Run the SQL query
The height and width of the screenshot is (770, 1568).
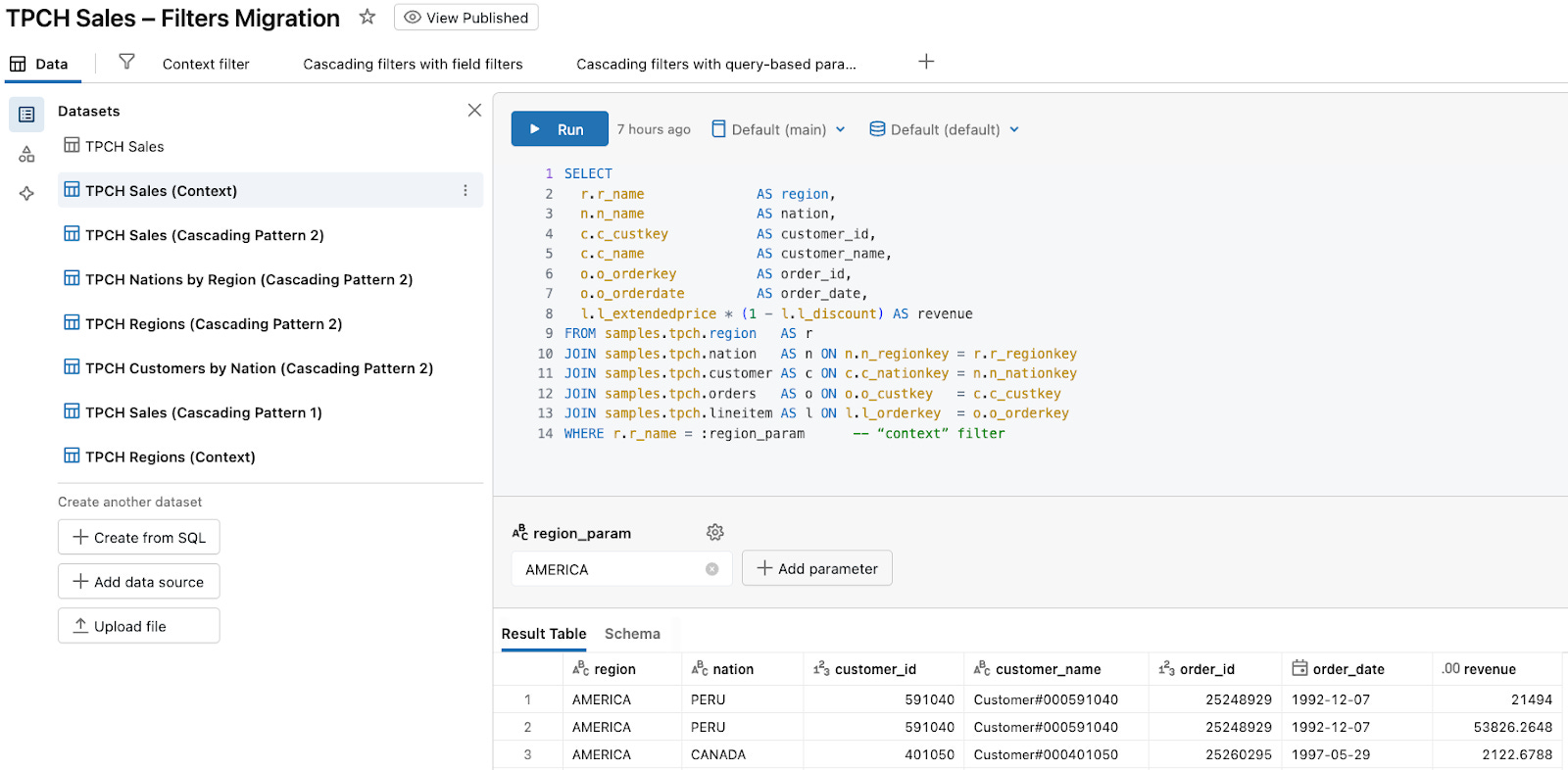click(x=560, y=129)
